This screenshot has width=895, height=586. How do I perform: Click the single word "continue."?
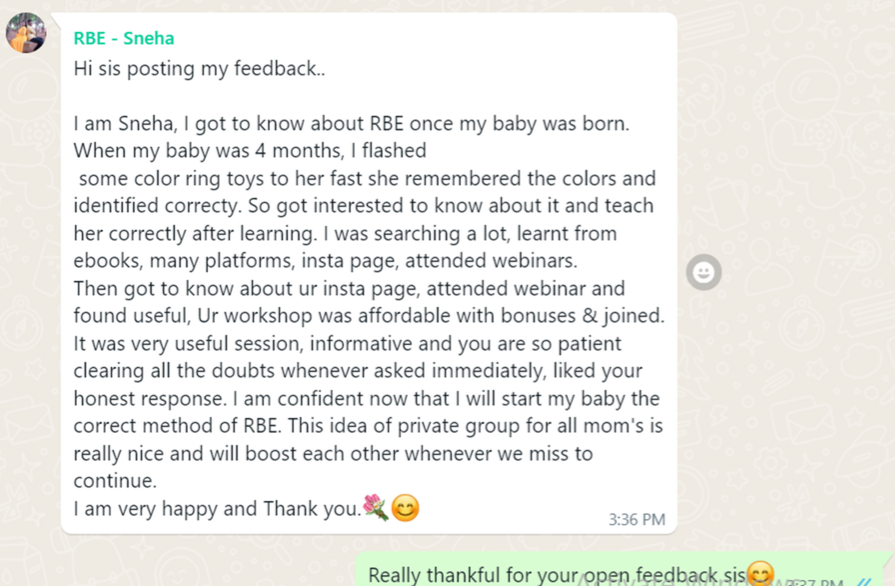[116, 481]
